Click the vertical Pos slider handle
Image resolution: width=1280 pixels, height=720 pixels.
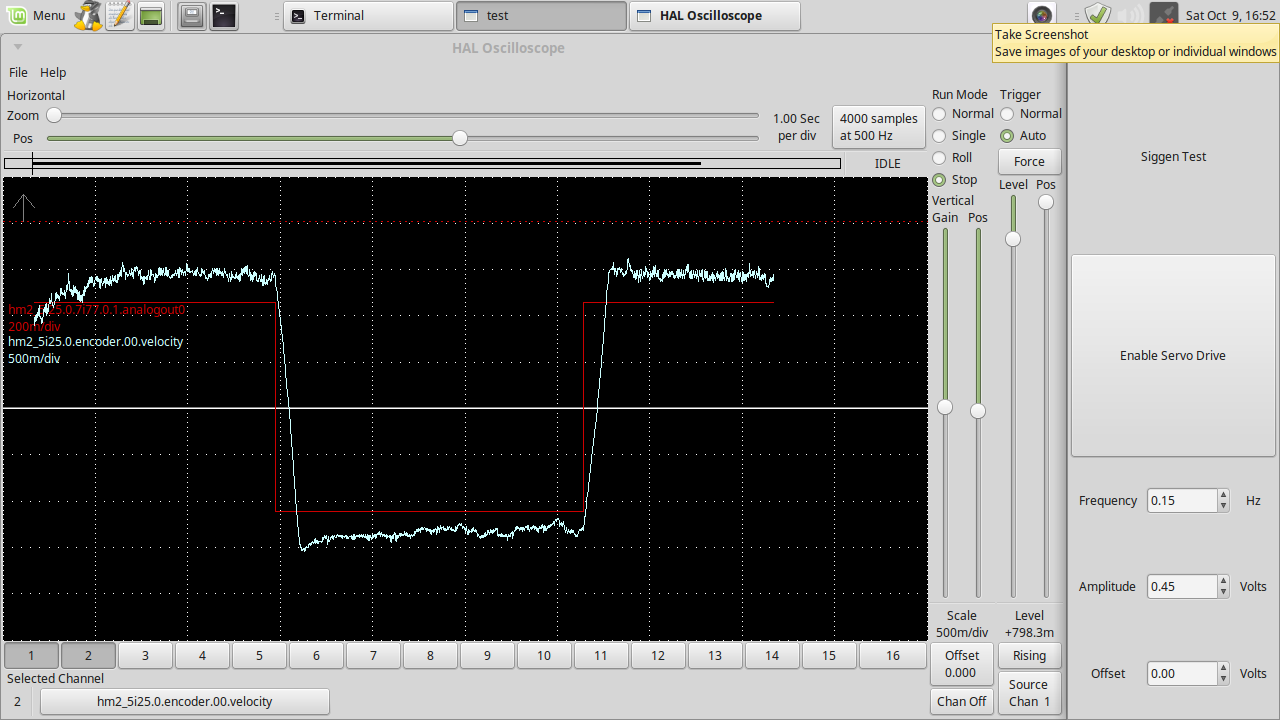978,411
